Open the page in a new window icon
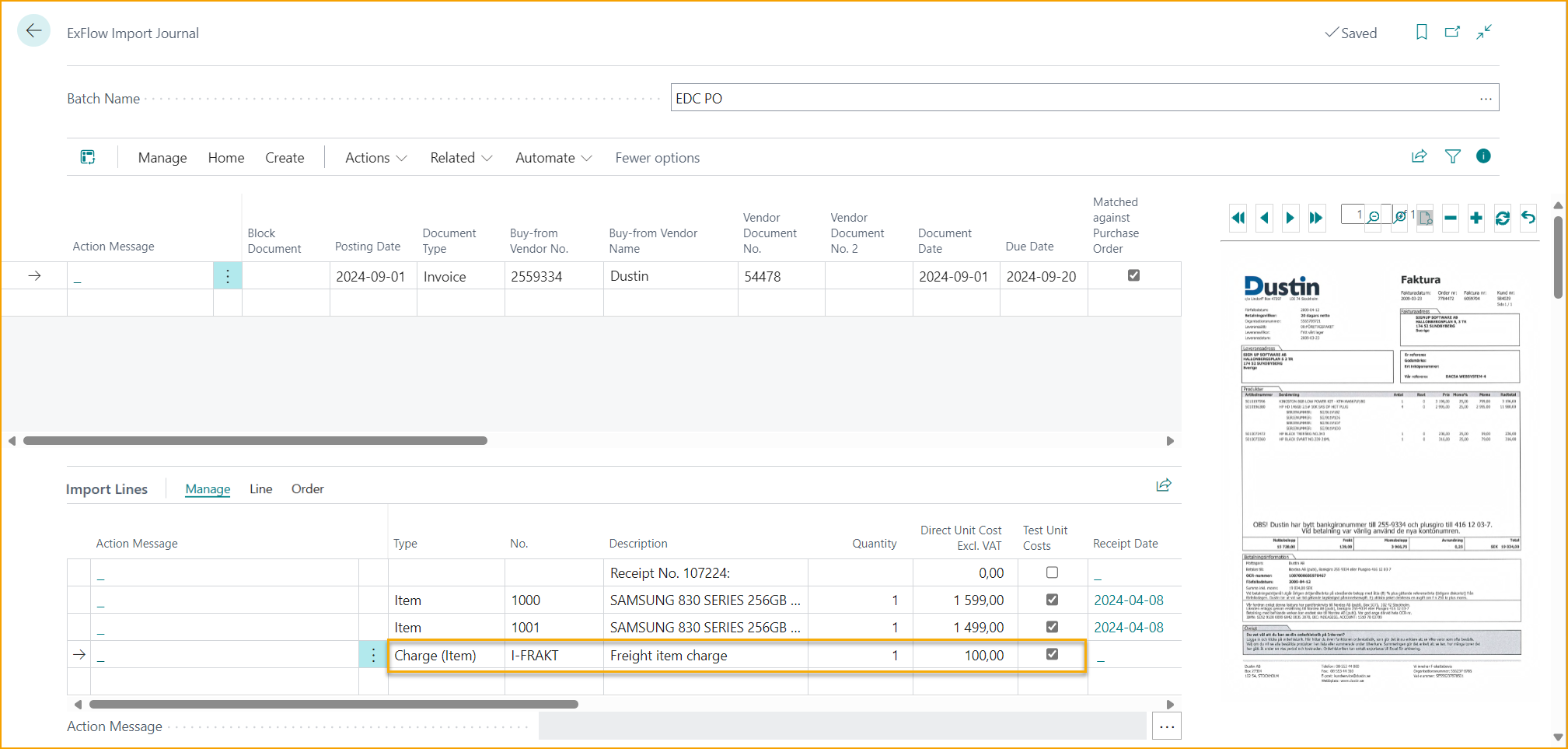1568x749 pixels. (1452, 32)
